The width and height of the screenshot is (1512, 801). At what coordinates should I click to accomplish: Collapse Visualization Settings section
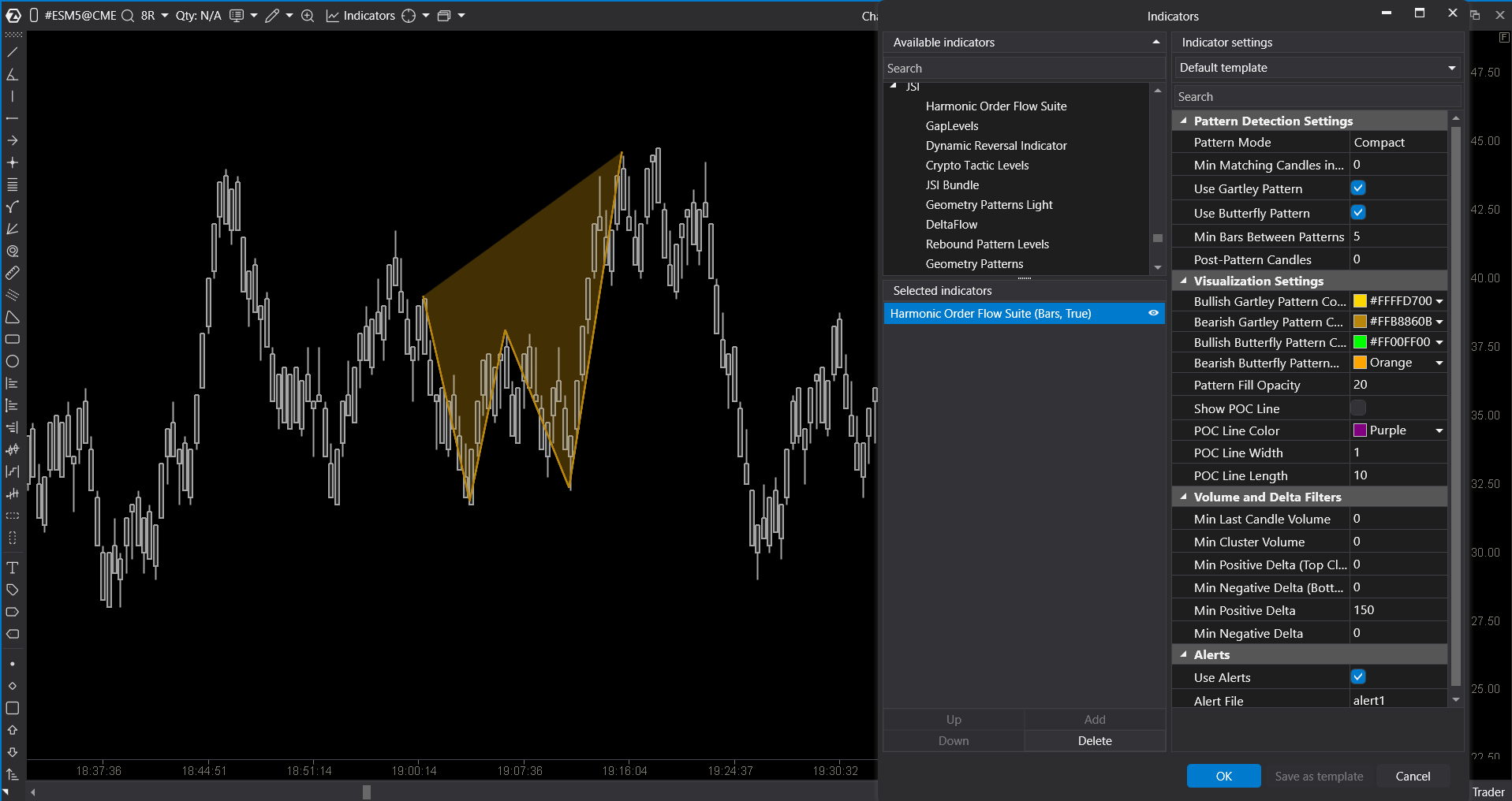(1183, 281)
